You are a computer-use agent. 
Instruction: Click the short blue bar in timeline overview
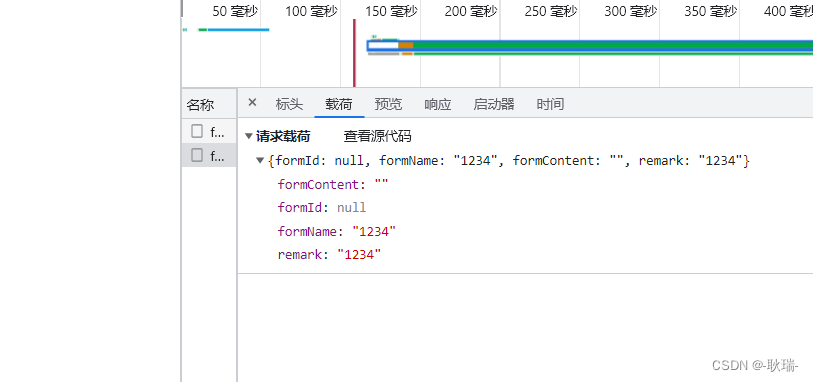pyautogui.click(x=239, y=30)
